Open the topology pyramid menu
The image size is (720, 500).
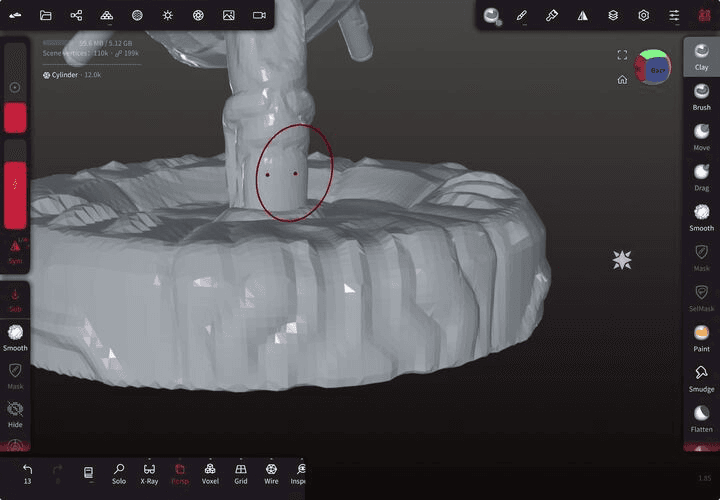tap(107, 15)
